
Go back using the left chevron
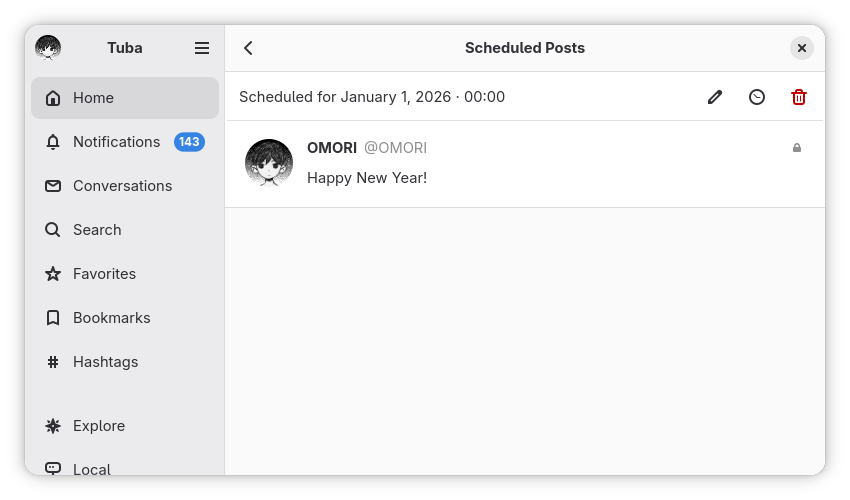click(249, 48)
